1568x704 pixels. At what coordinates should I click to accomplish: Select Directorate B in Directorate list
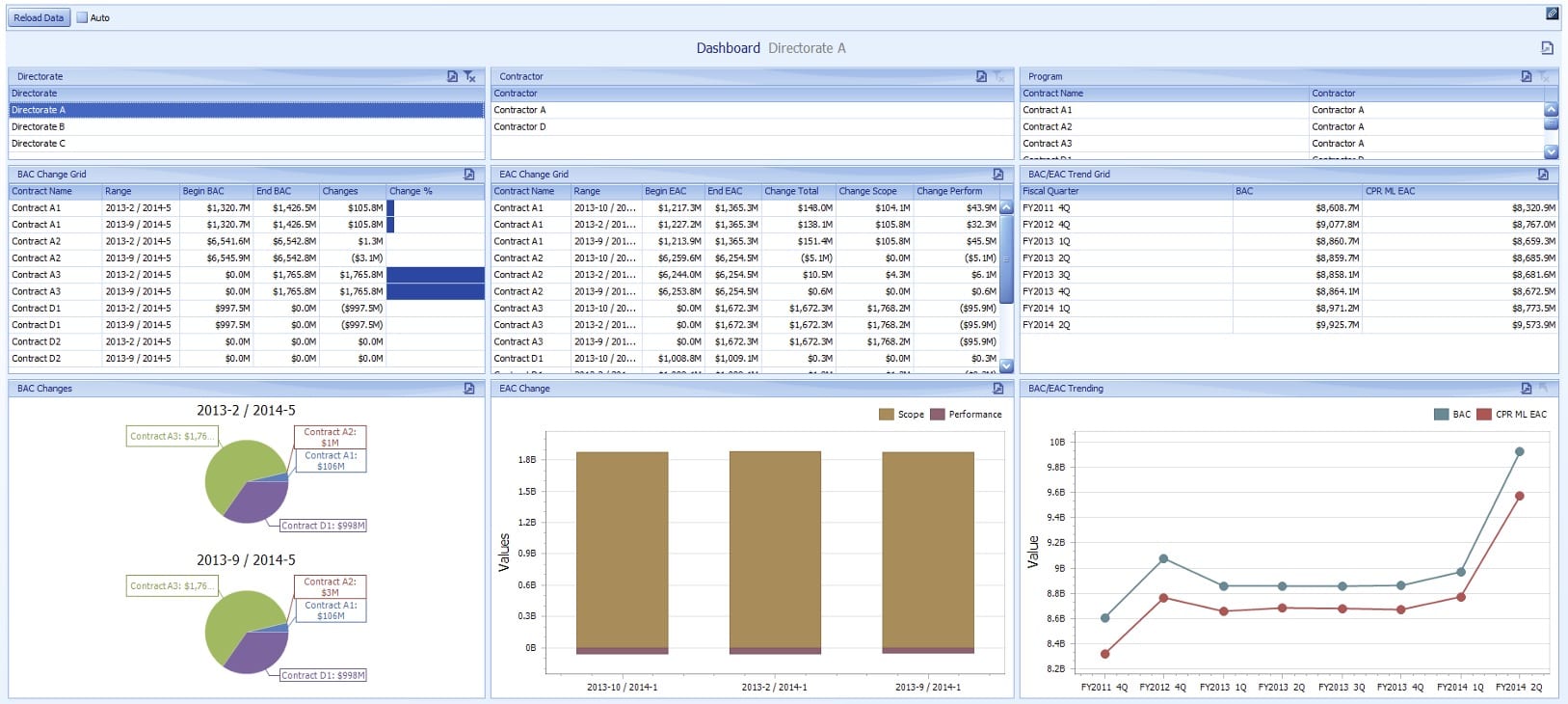[39, 126]
